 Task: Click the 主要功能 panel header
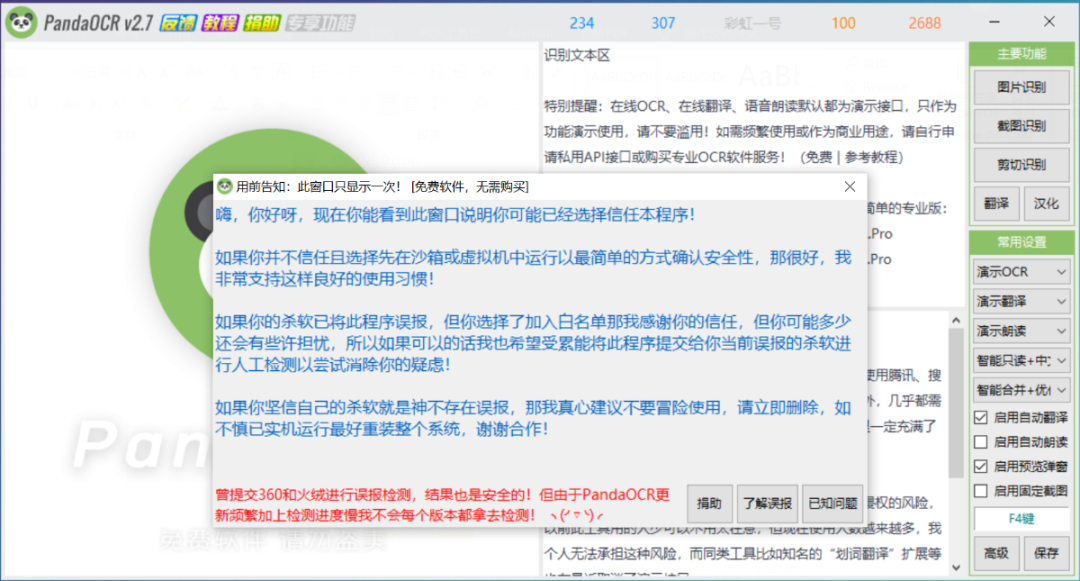(x=1021, y=54)
